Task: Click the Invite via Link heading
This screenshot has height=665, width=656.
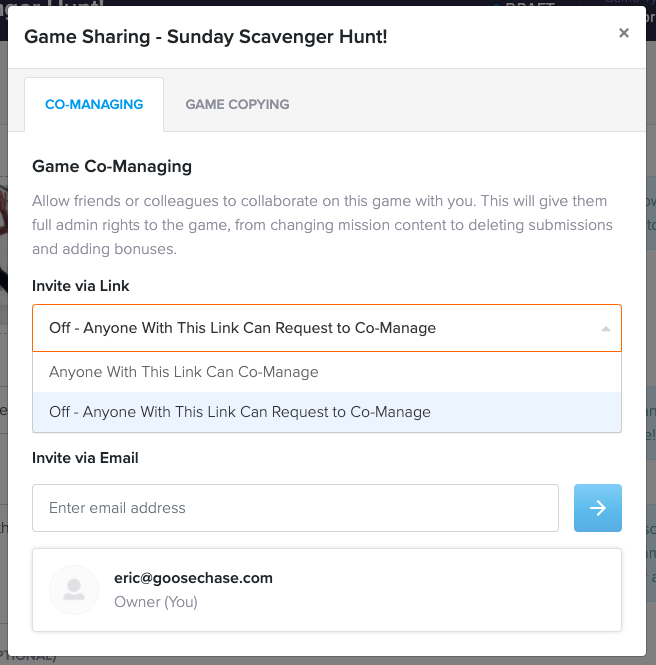Action: (x=81, y=286)
